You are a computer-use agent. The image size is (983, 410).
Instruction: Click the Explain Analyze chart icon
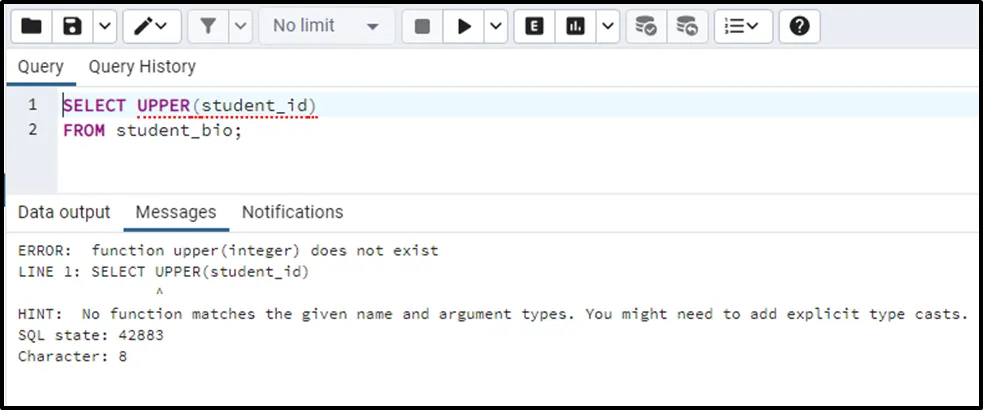(x=575, y=27)
